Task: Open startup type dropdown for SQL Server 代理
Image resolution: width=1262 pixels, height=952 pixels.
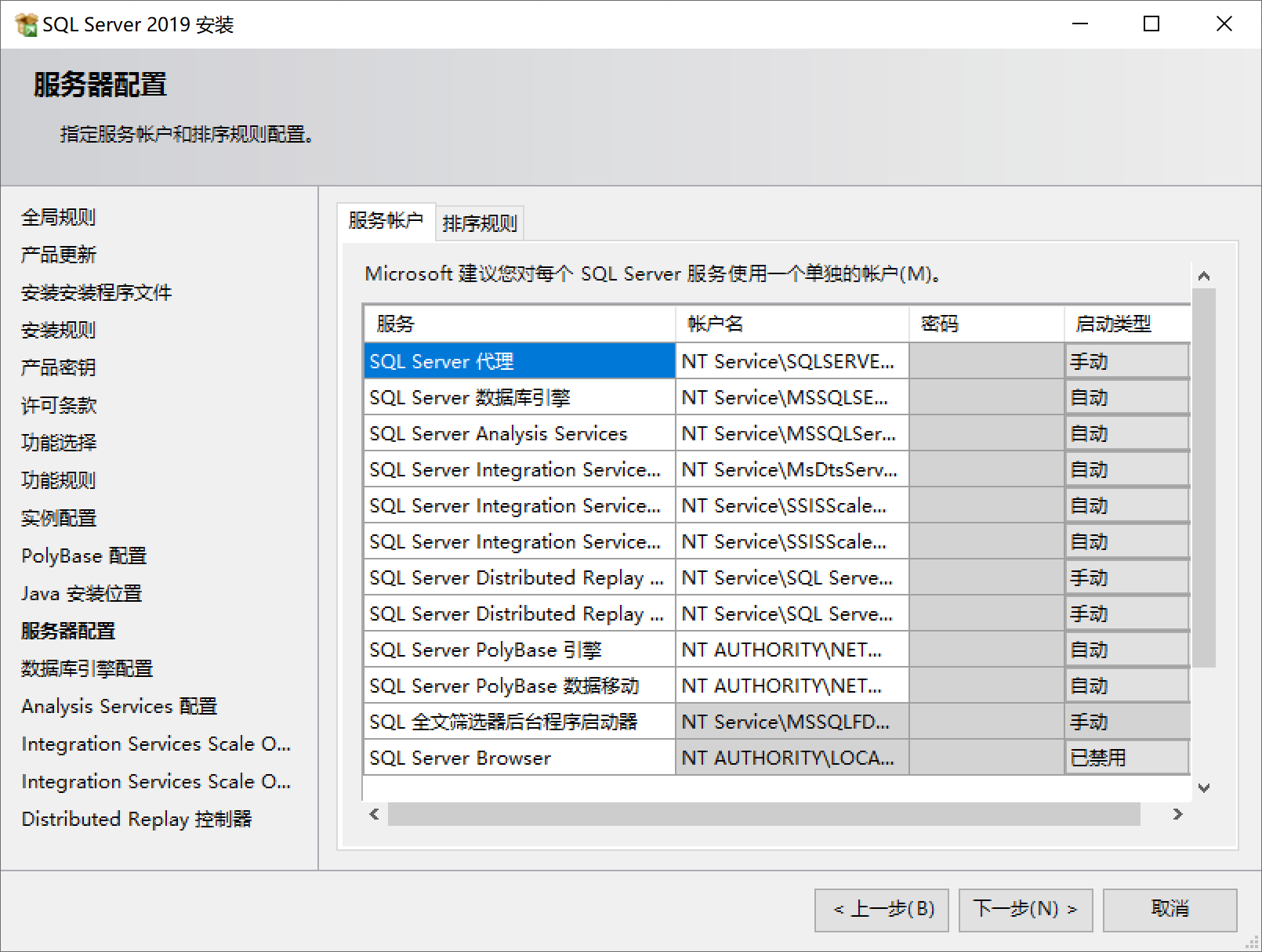Action: coord(1127,361)
